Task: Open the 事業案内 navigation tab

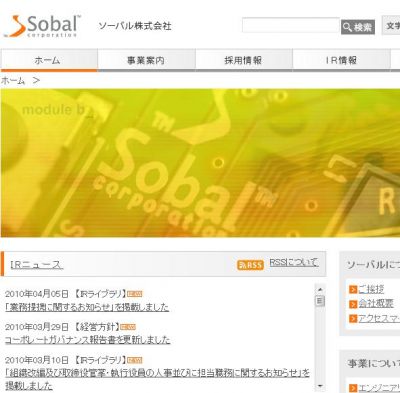Action: [146, 60]
